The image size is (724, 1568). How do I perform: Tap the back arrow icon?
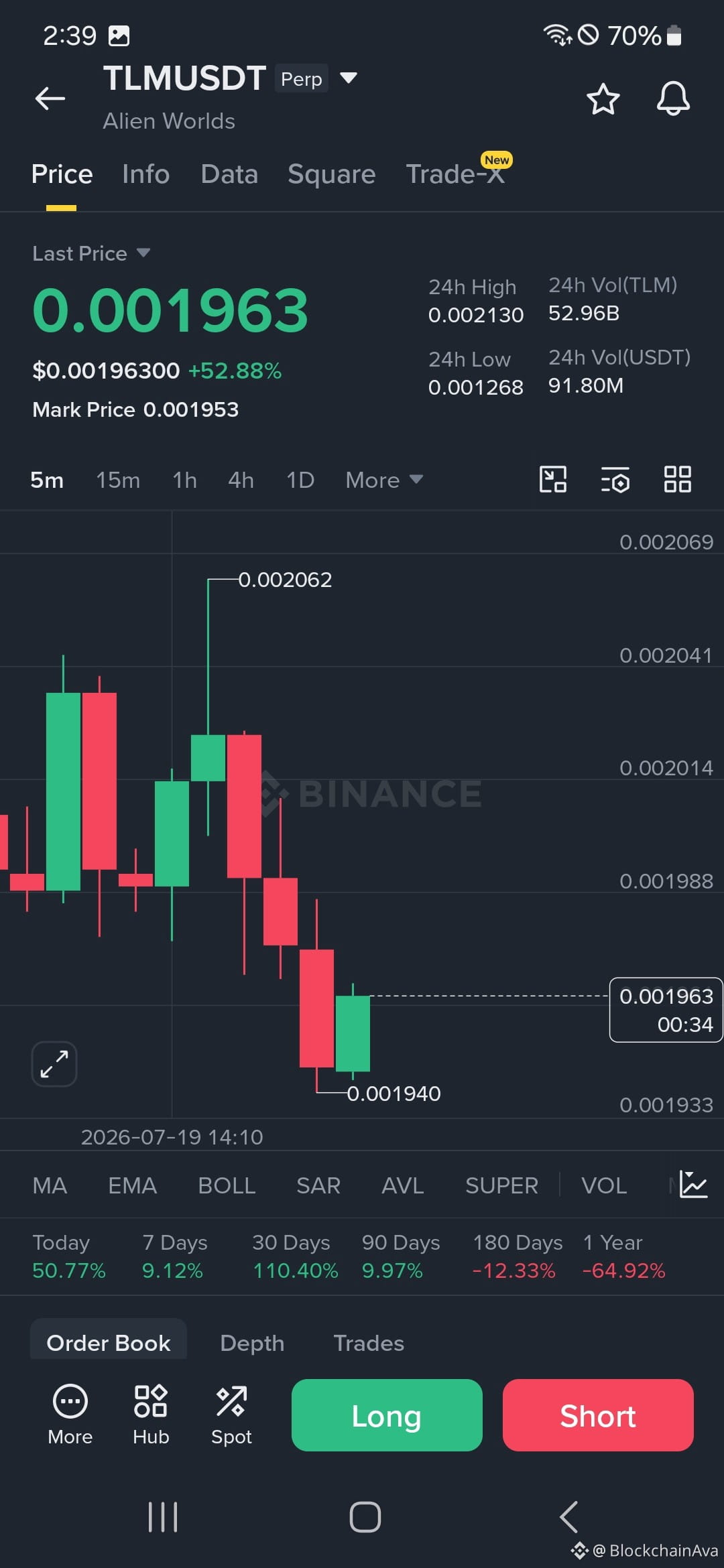50,99
